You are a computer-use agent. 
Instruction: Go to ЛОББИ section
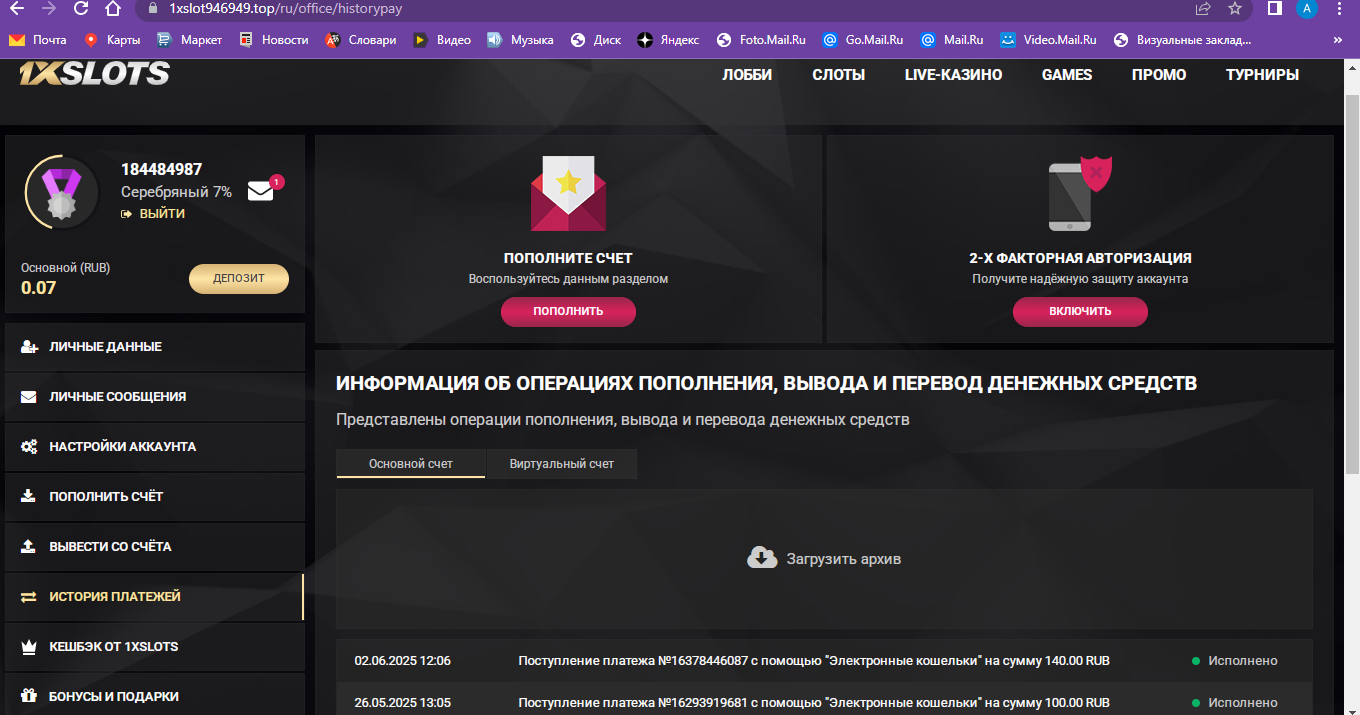click(x=747, y=75)
